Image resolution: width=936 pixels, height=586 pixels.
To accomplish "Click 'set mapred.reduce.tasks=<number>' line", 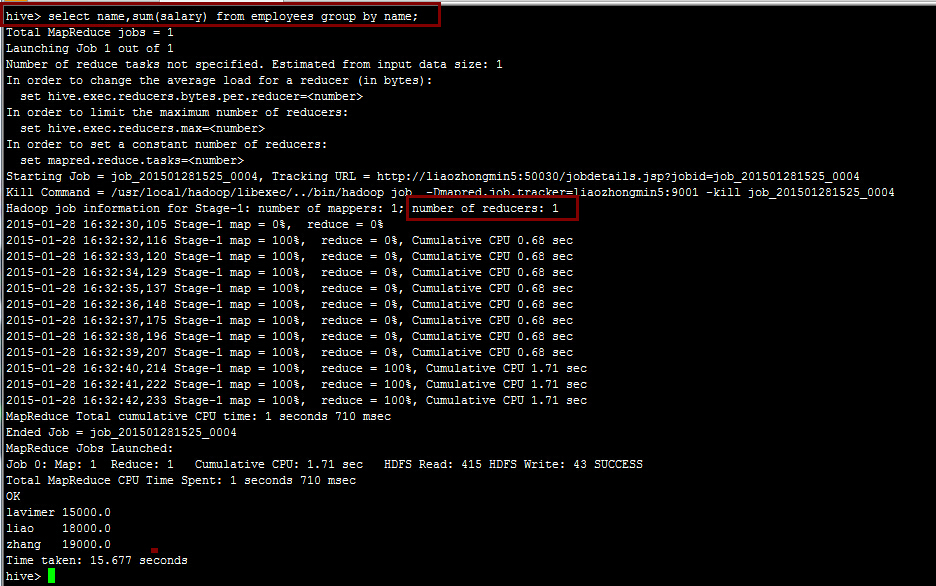I will click(132, 161).
